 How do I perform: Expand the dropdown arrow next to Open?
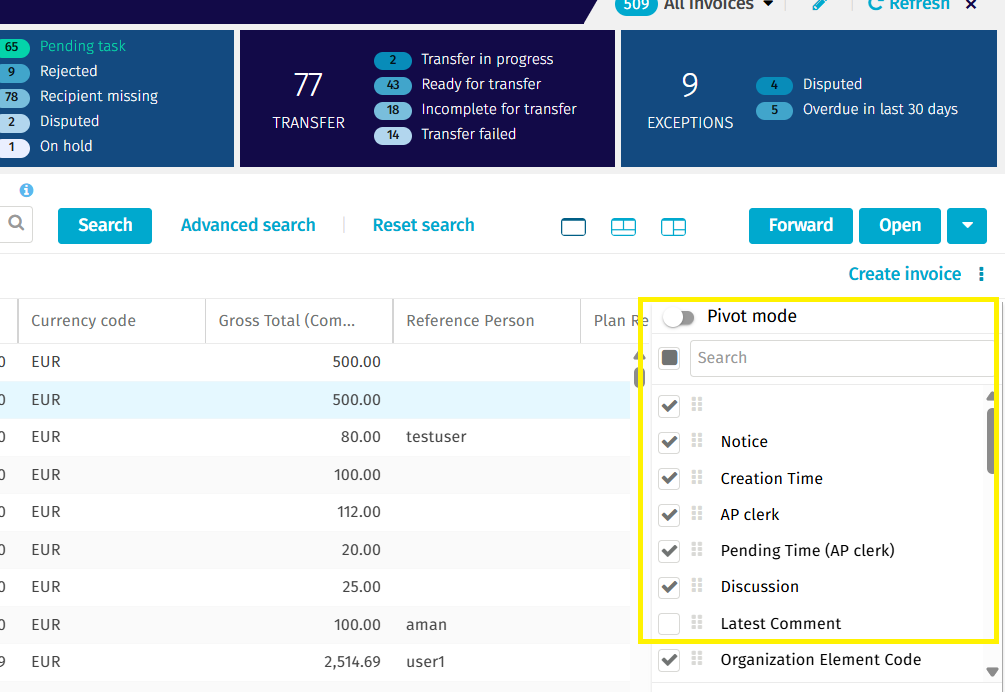coord(967,225)
